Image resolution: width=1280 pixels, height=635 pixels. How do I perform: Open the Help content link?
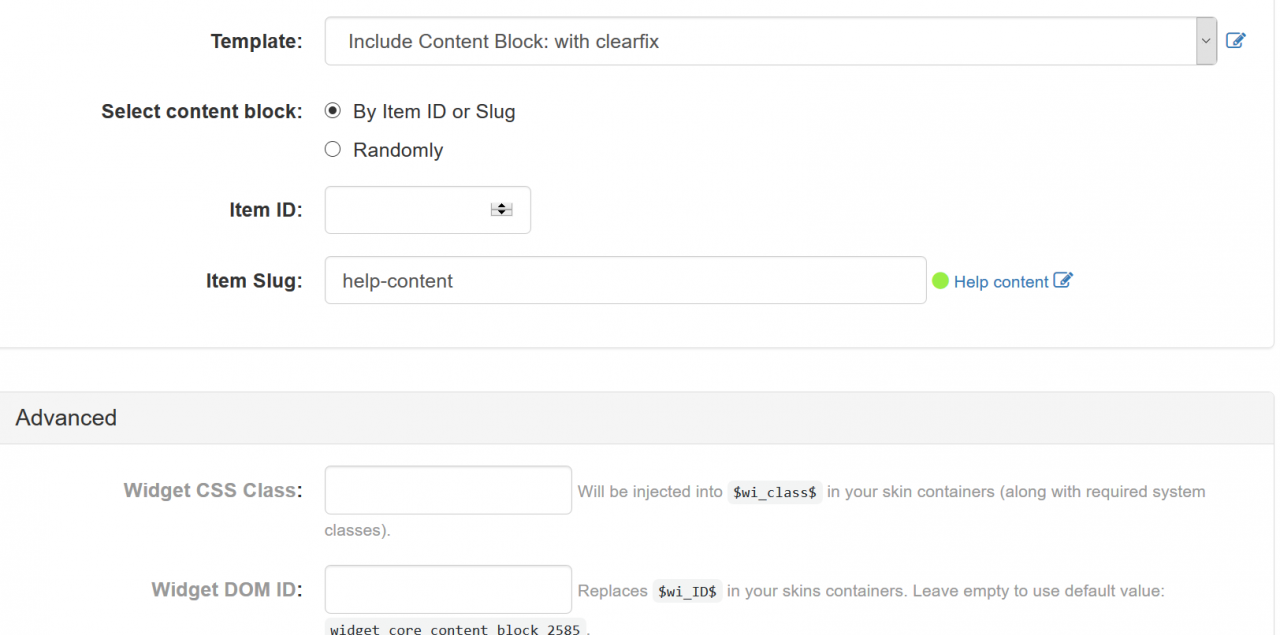click(x=1001, y=282)
